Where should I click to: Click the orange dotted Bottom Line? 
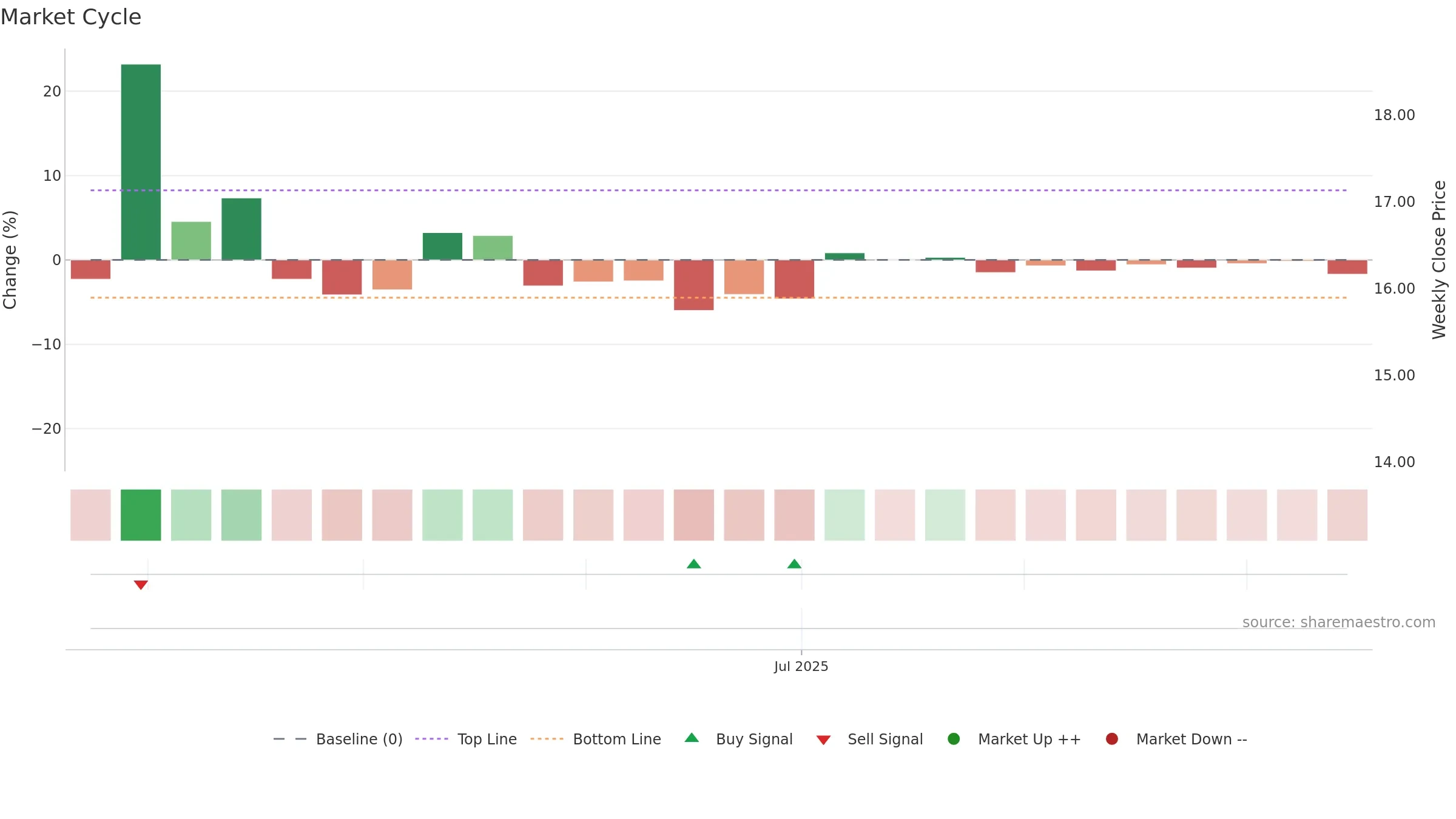[718, 298]
